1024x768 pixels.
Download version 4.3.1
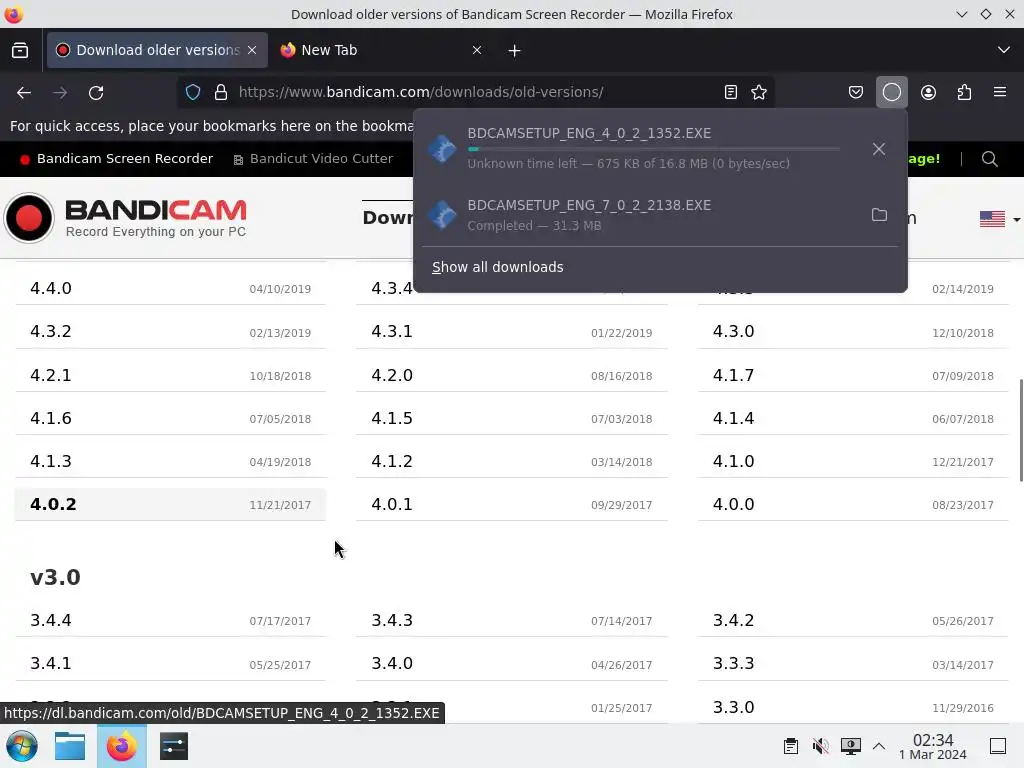(511, 332)
